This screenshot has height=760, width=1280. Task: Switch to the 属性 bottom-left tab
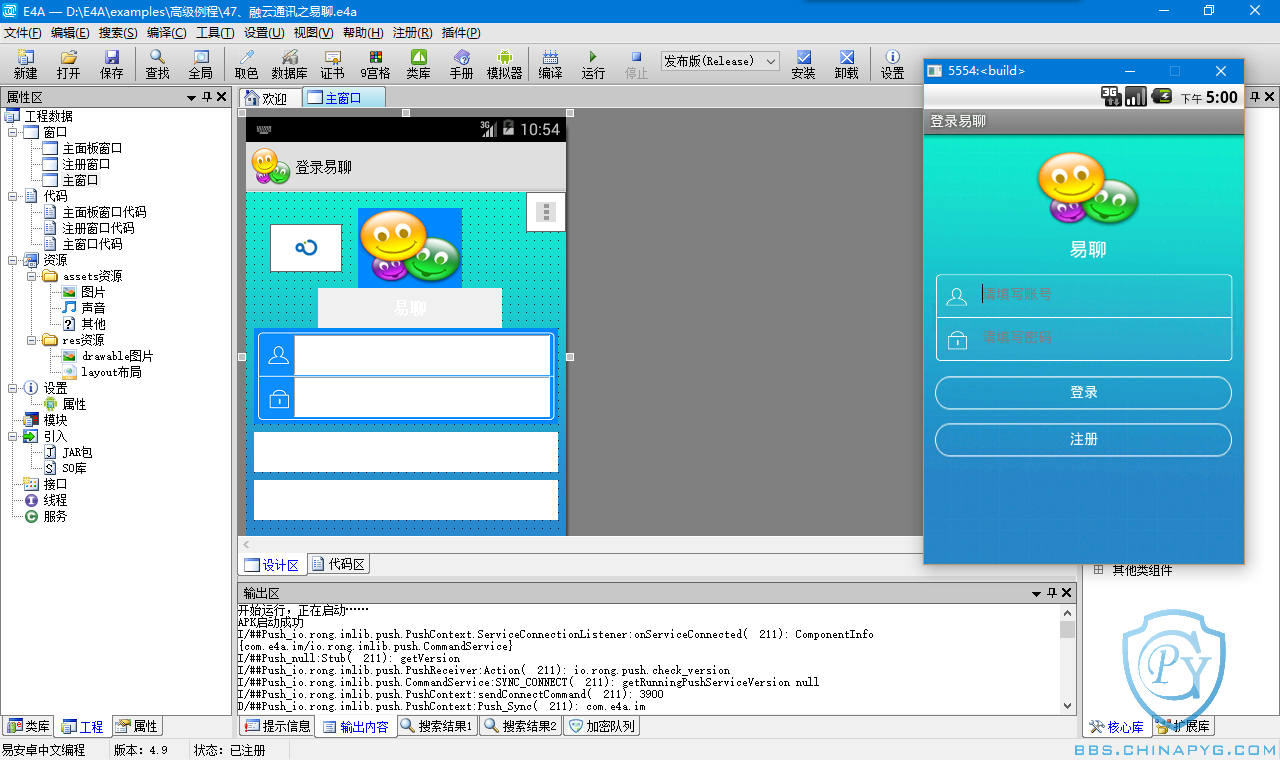pyautogui.click(x=136, y=726)
